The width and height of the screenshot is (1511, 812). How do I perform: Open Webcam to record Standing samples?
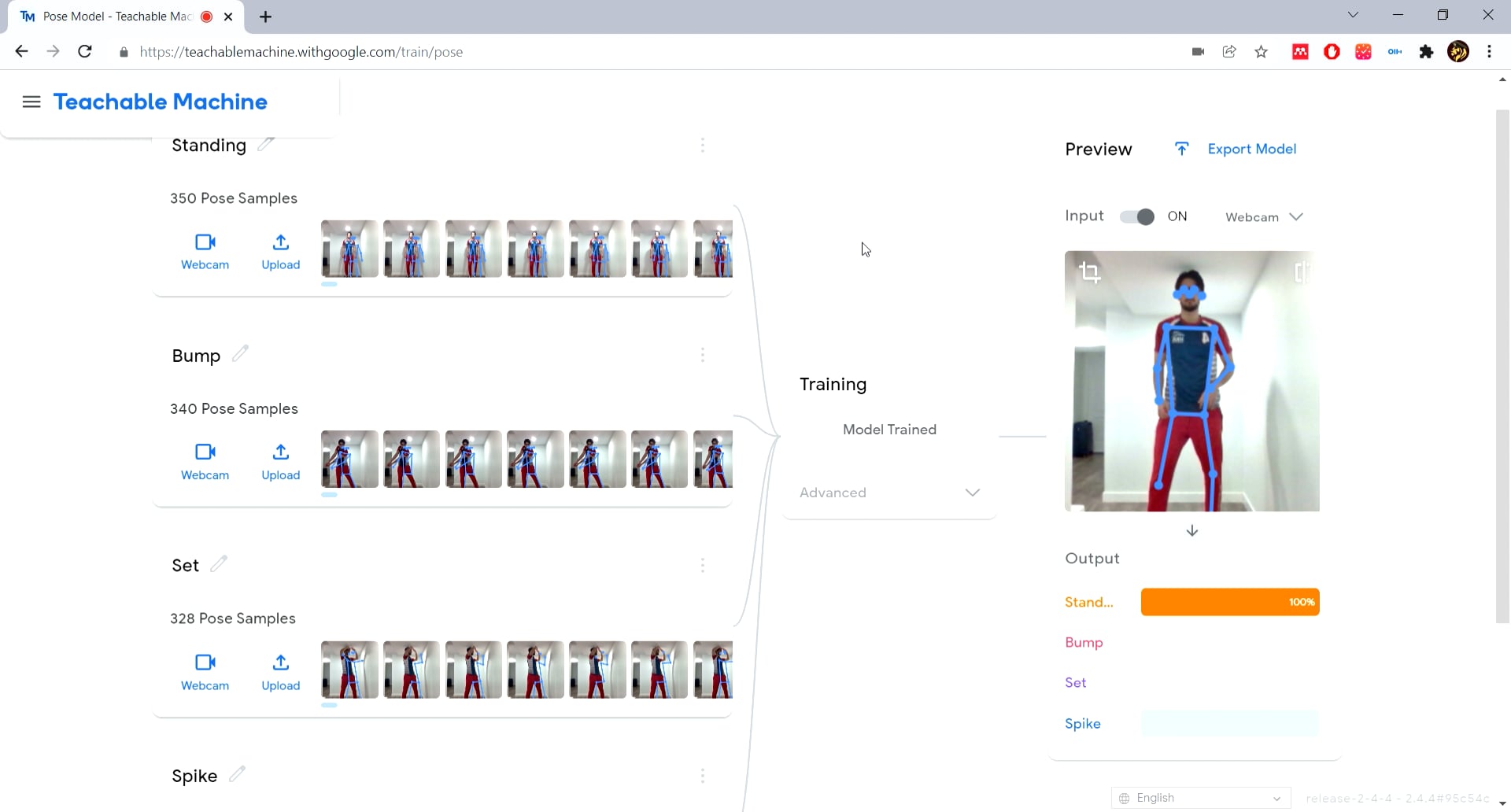(204, 250)
